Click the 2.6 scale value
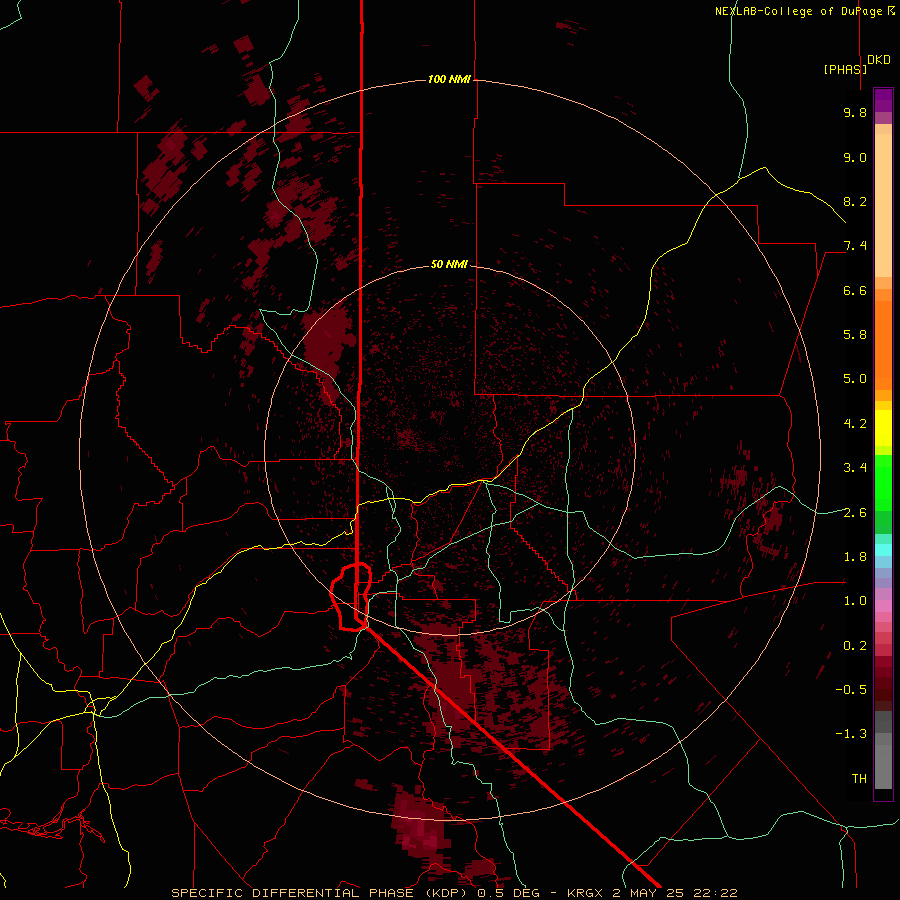Screen dimensions: 900x900 coord(855,513)
